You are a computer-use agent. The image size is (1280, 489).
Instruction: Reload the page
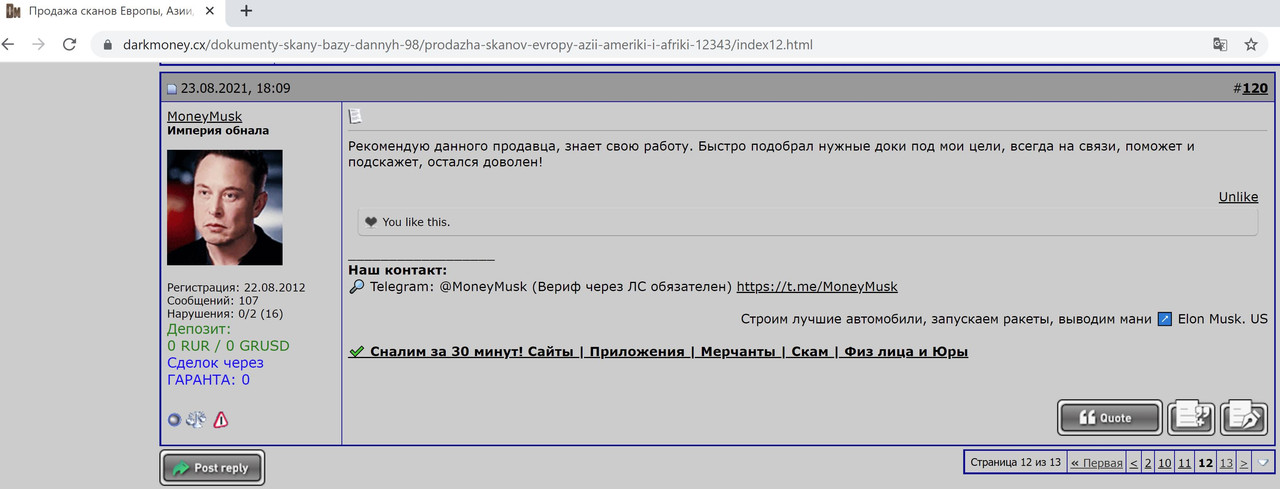[x=69, y=45]
